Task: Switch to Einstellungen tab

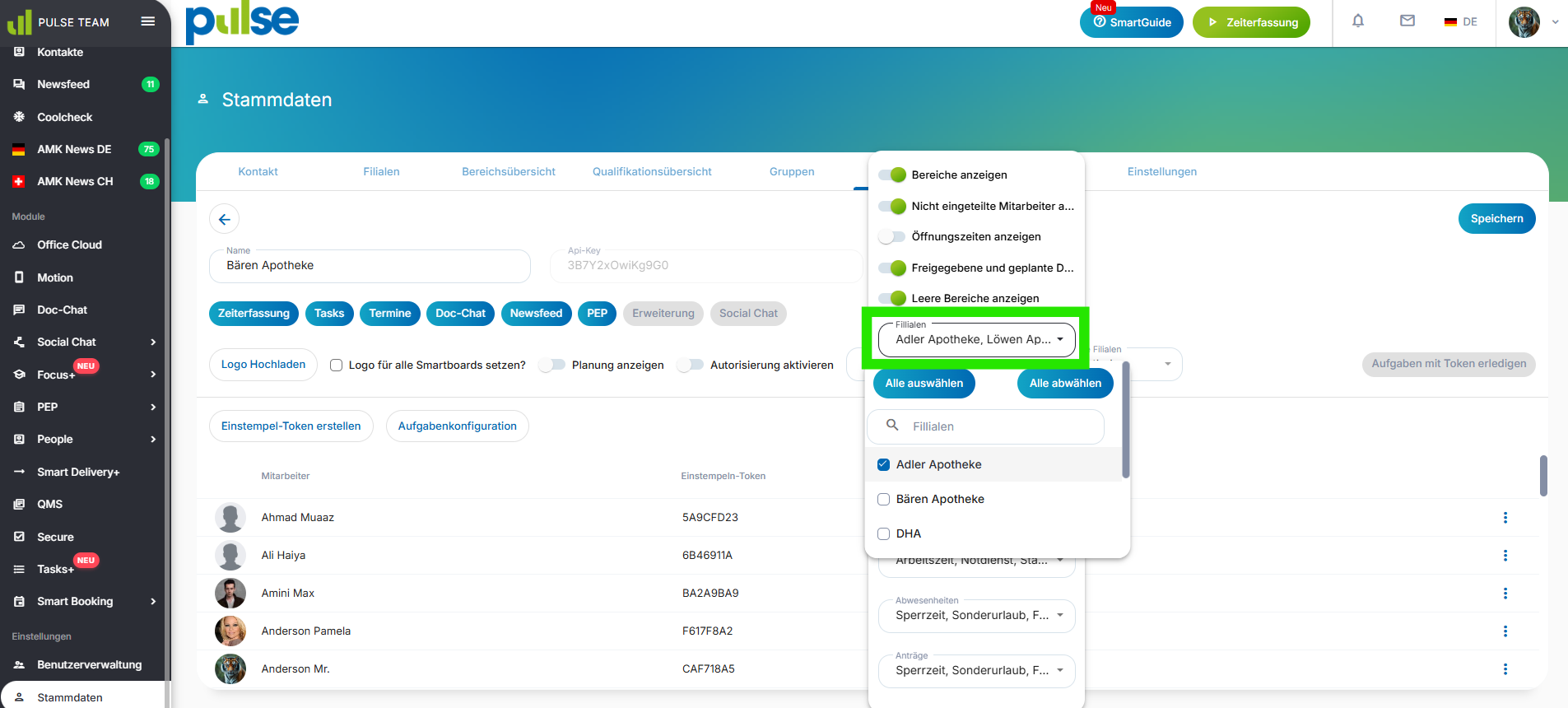Action: [1162, 171]
